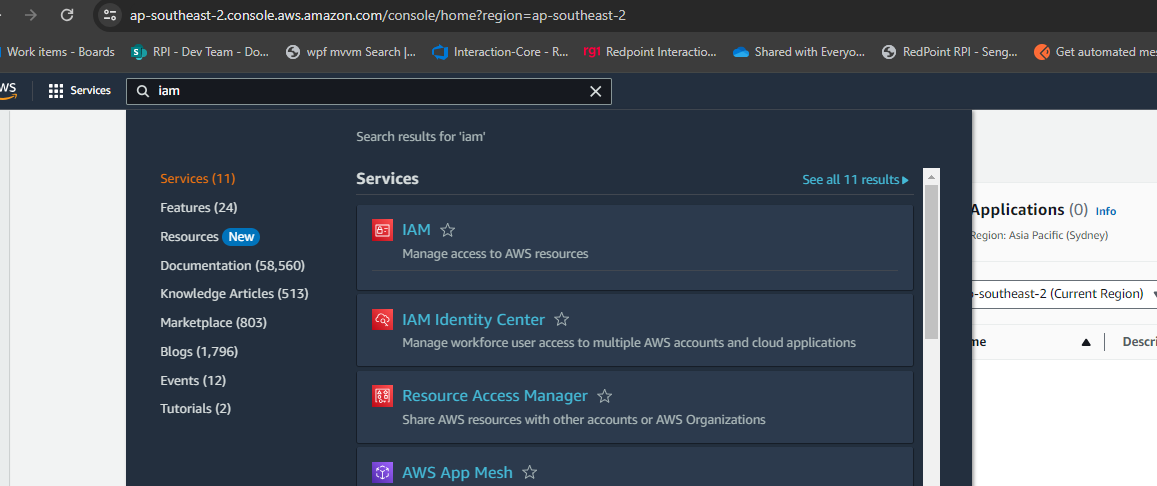This screenshot has width=1157, height=486.
Task: Click the IAM service icon
Action: coord(382,230)
